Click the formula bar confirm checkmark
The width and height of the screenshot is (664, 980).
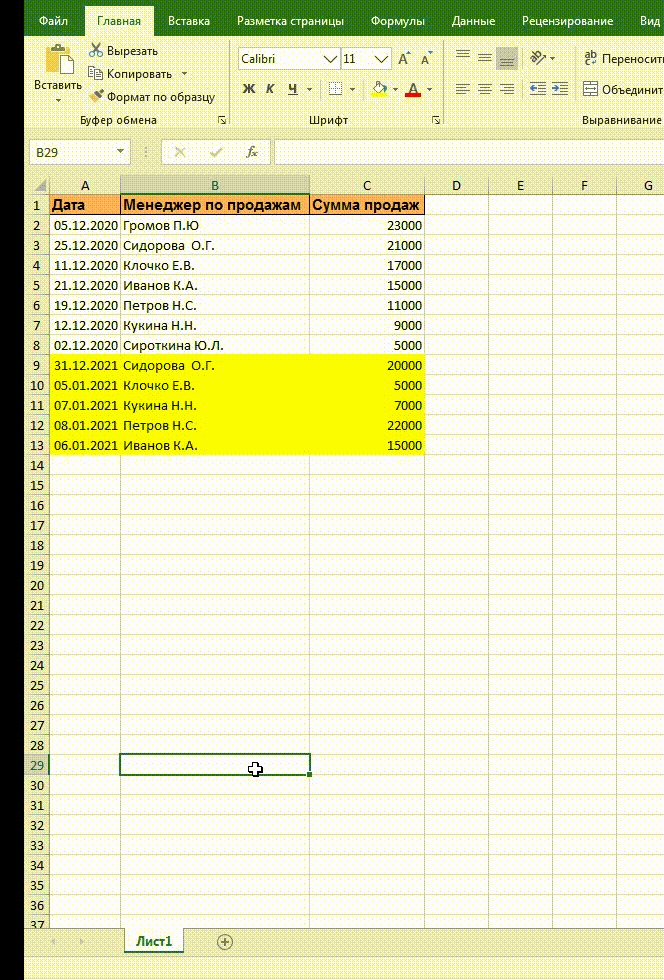[216, 152]
